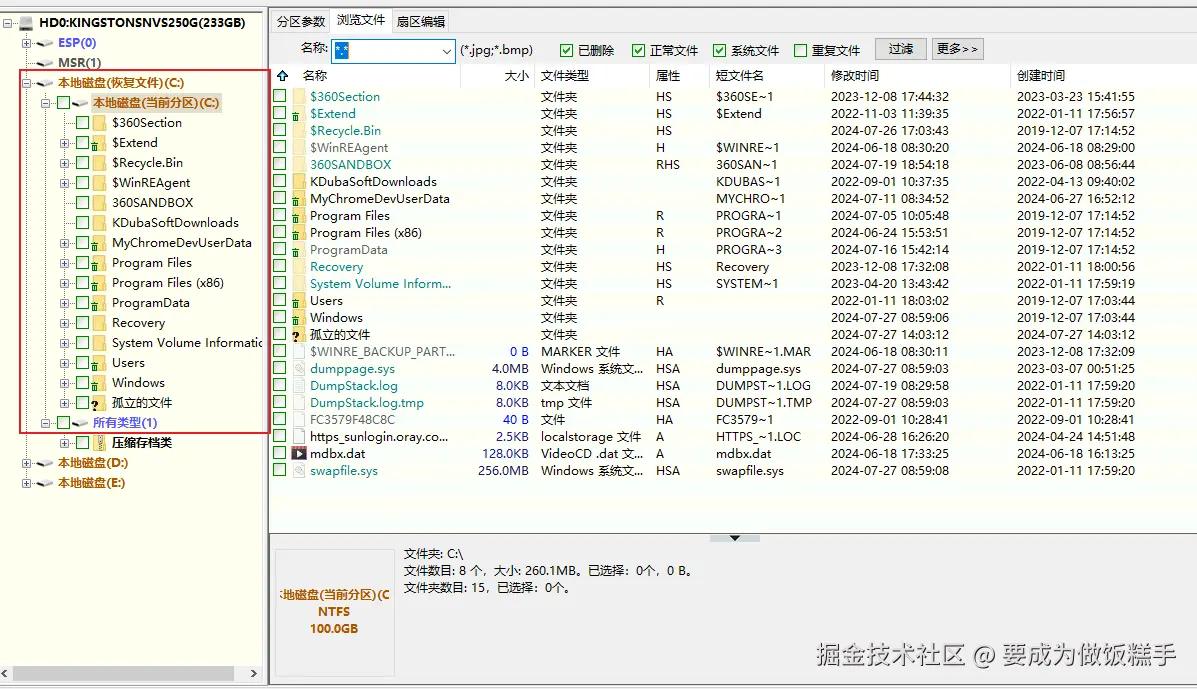Check the checkbox beside dumppage.sys
This screenshot has height=689, width=1197.
(x=279, y=368)
